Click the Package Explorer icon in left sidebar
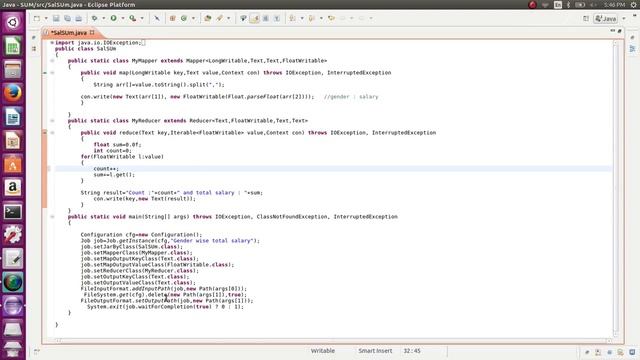The width and height of the screenshot is (640, 360). tap(34, 49)
